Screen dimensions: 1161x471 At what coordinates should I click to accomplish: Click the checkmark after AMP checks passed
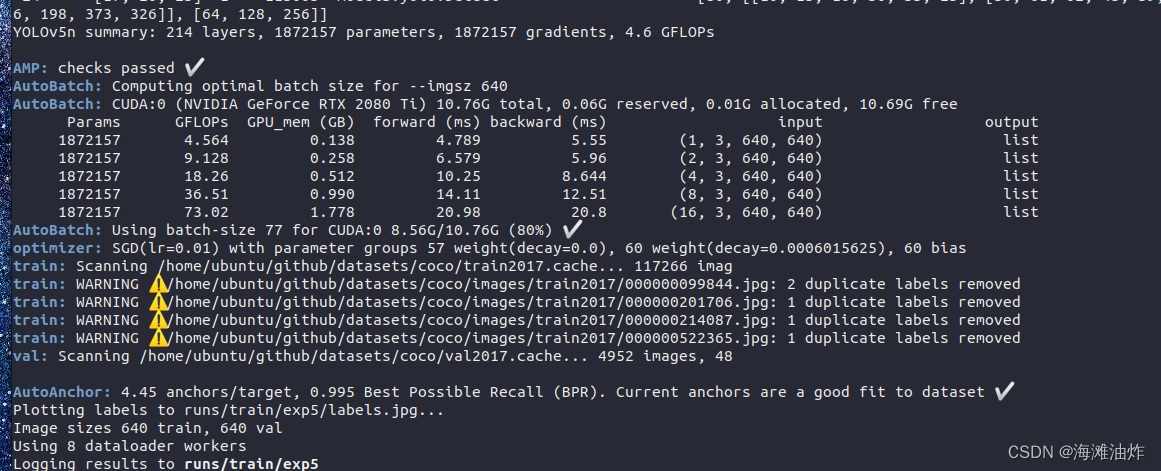193,67
